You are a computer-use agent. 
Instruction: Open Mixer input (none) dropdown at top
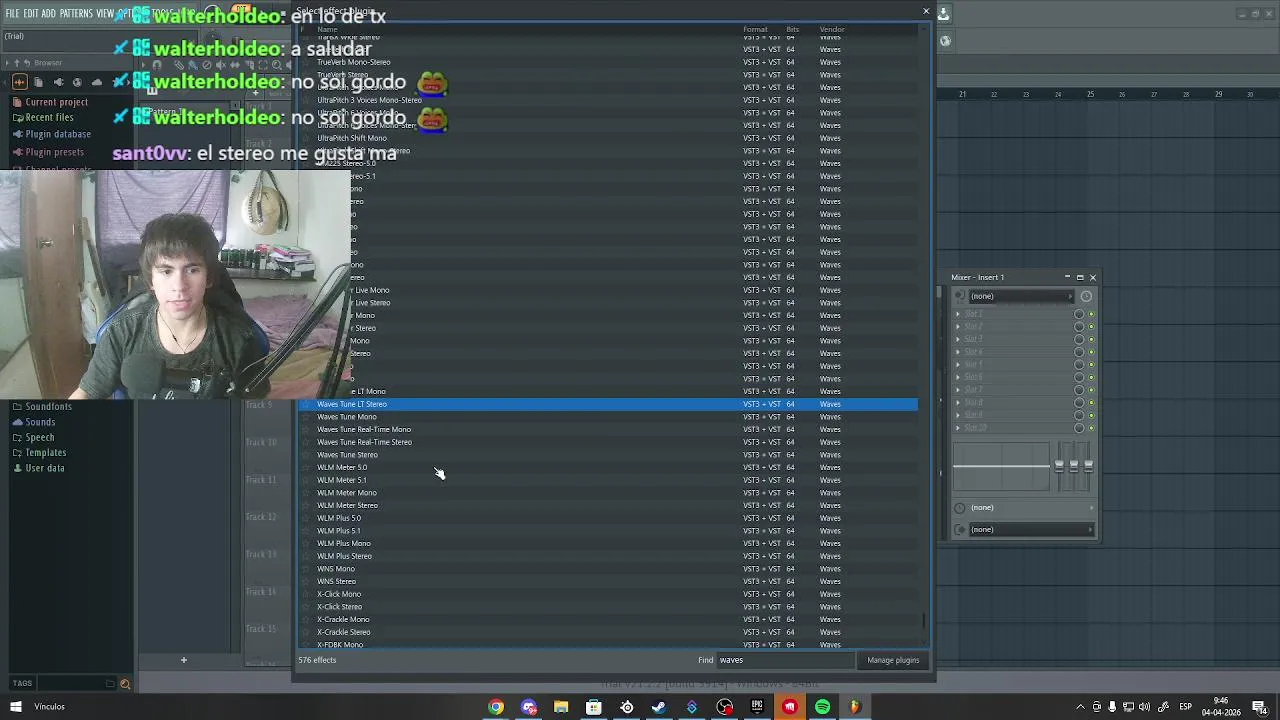click(1021, 296)
